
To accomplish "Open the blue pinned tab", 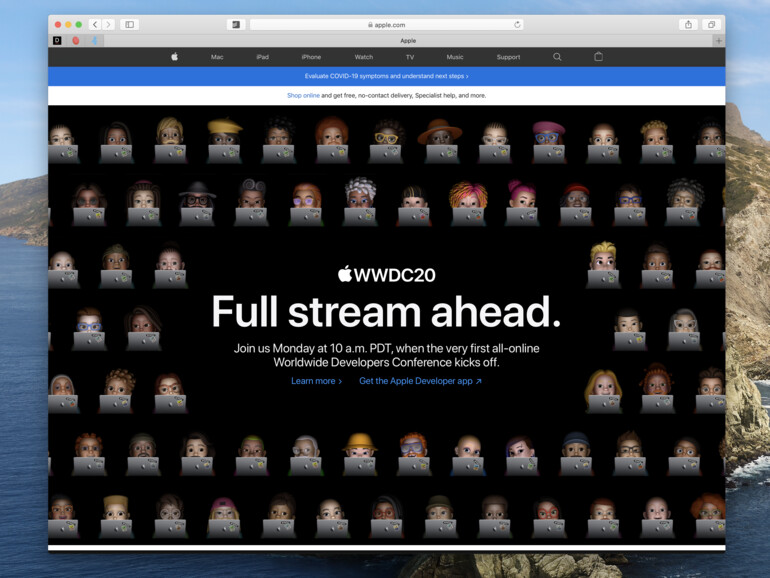I will point(94,41).
